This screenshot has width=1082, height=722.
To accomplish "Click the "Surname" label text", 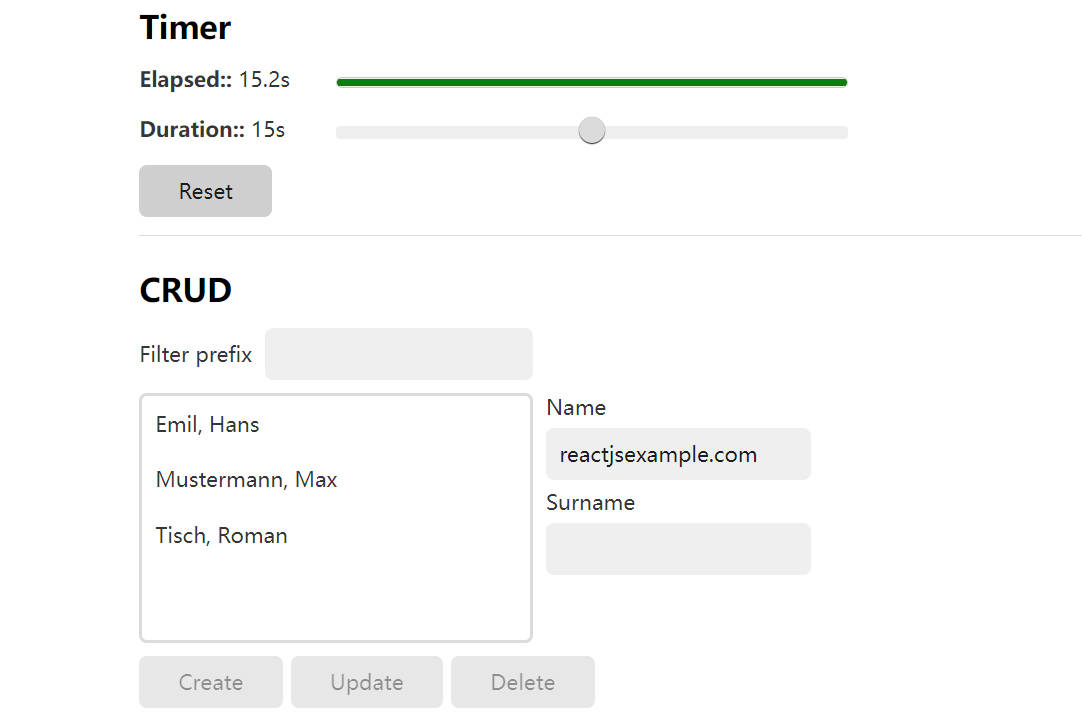I will point(590,503).
